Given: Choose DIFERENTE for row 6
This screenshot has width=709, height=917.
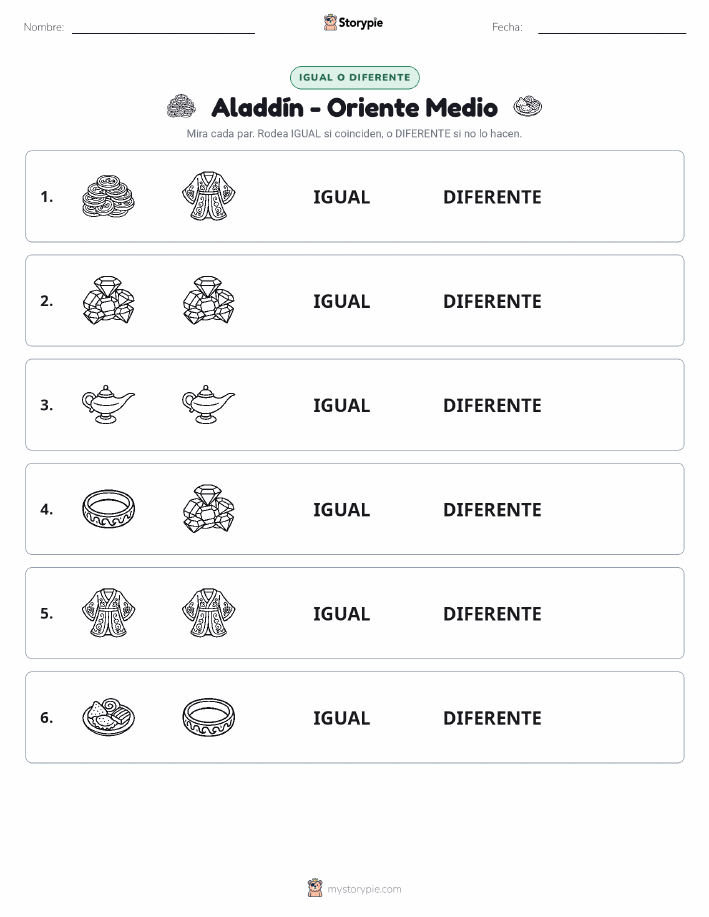Looking at the screenshot, I should click(492, 718).
